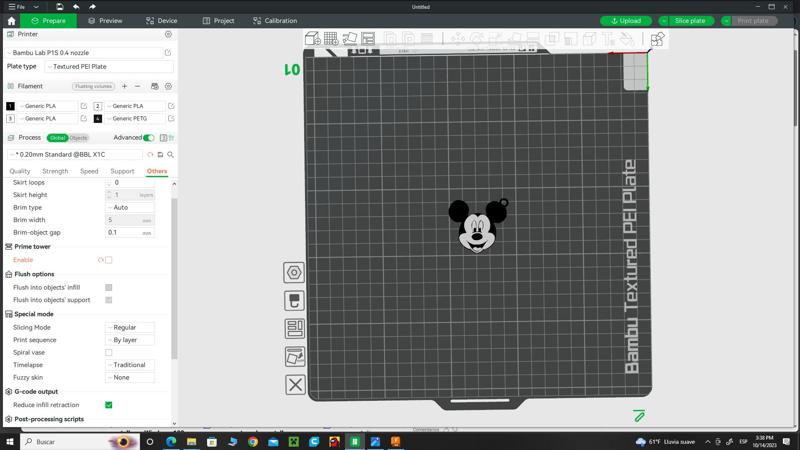Image resolution: width=800 pixels, height=450 pixels.
Task: Switch to the Preview tab
Action: click(105, 20)
